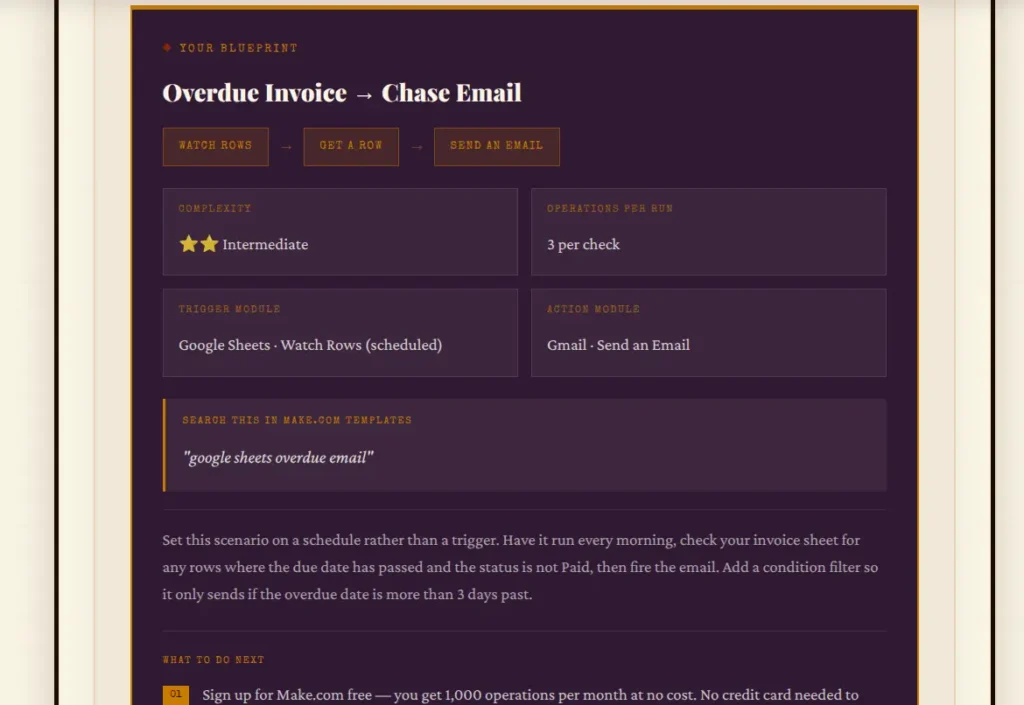Click the Your Blueprint label text

(x=238, y=48)
